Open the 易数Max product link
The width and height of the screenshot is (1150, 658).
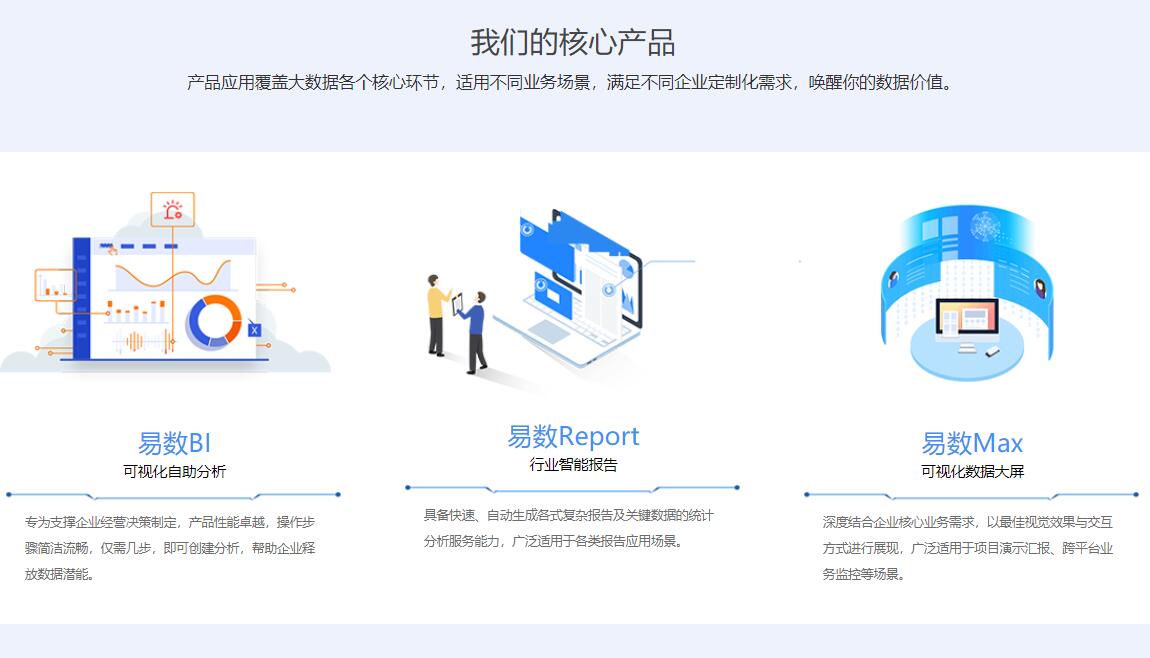[972, 443]
